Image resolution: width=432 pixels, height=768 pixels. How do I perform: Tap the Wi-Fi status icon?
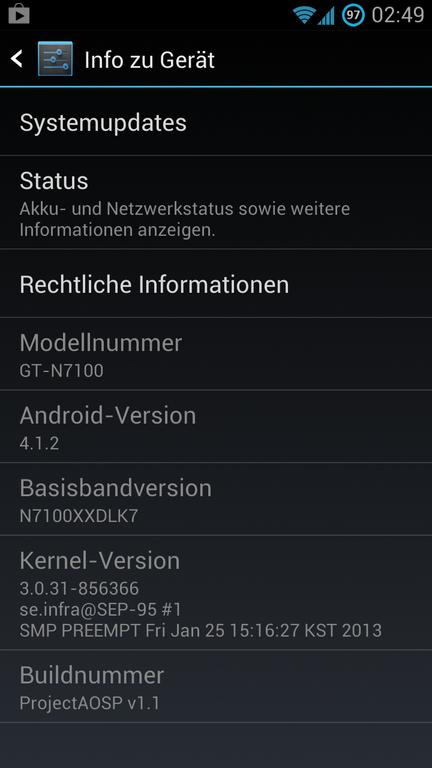pos(304,15)
